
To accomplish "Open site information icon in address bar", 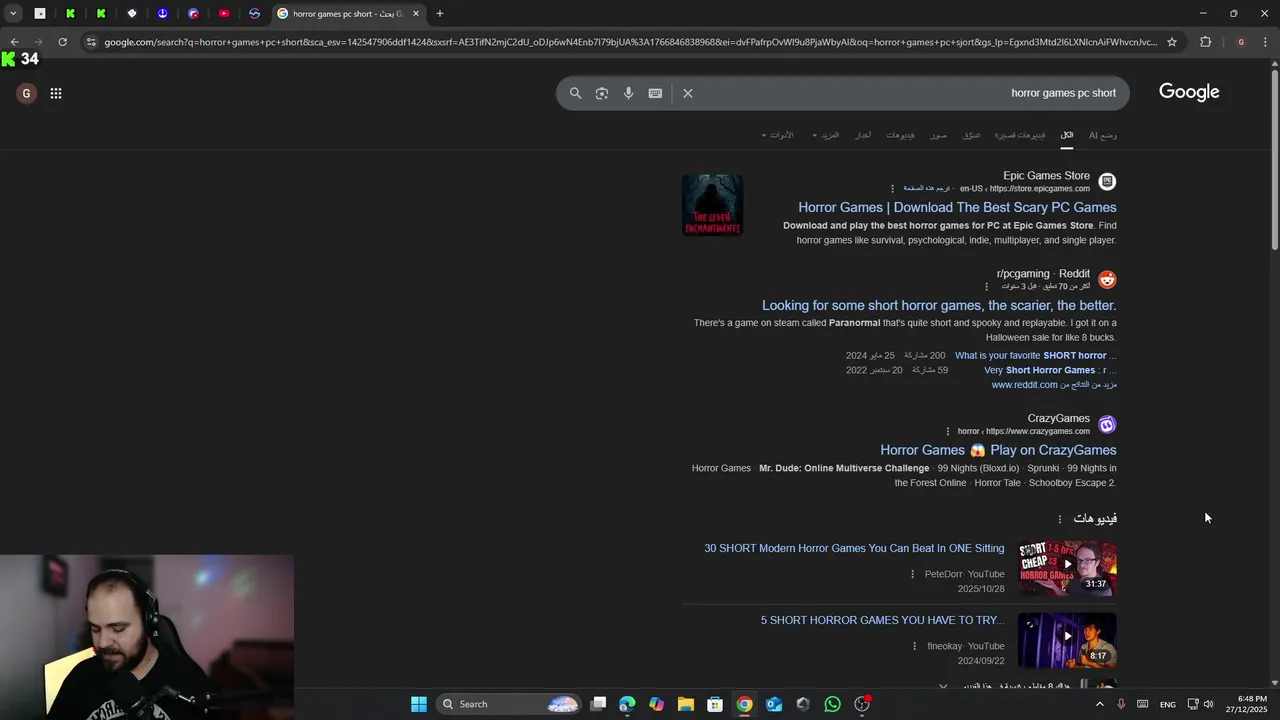I will coord(91,42).
